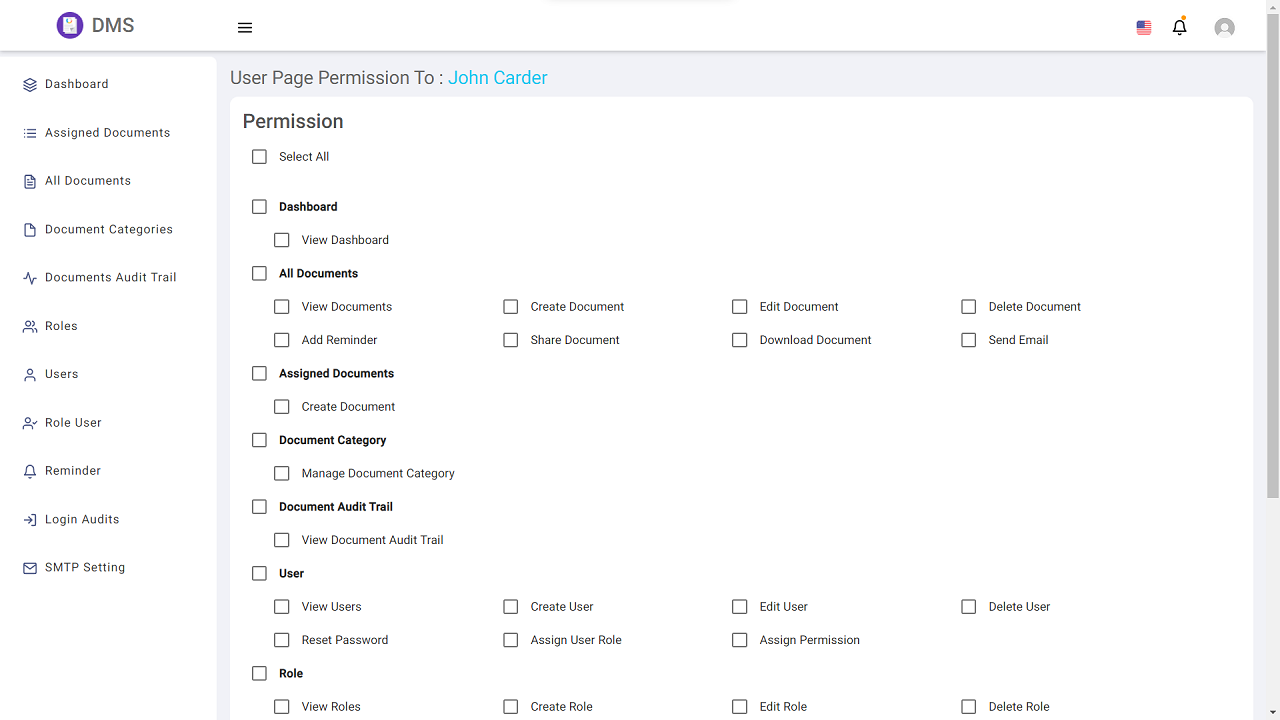Click the hamburger menu icon
Image resolution: width=1280 pixels, height=720 pixels.
click(245, 28)
